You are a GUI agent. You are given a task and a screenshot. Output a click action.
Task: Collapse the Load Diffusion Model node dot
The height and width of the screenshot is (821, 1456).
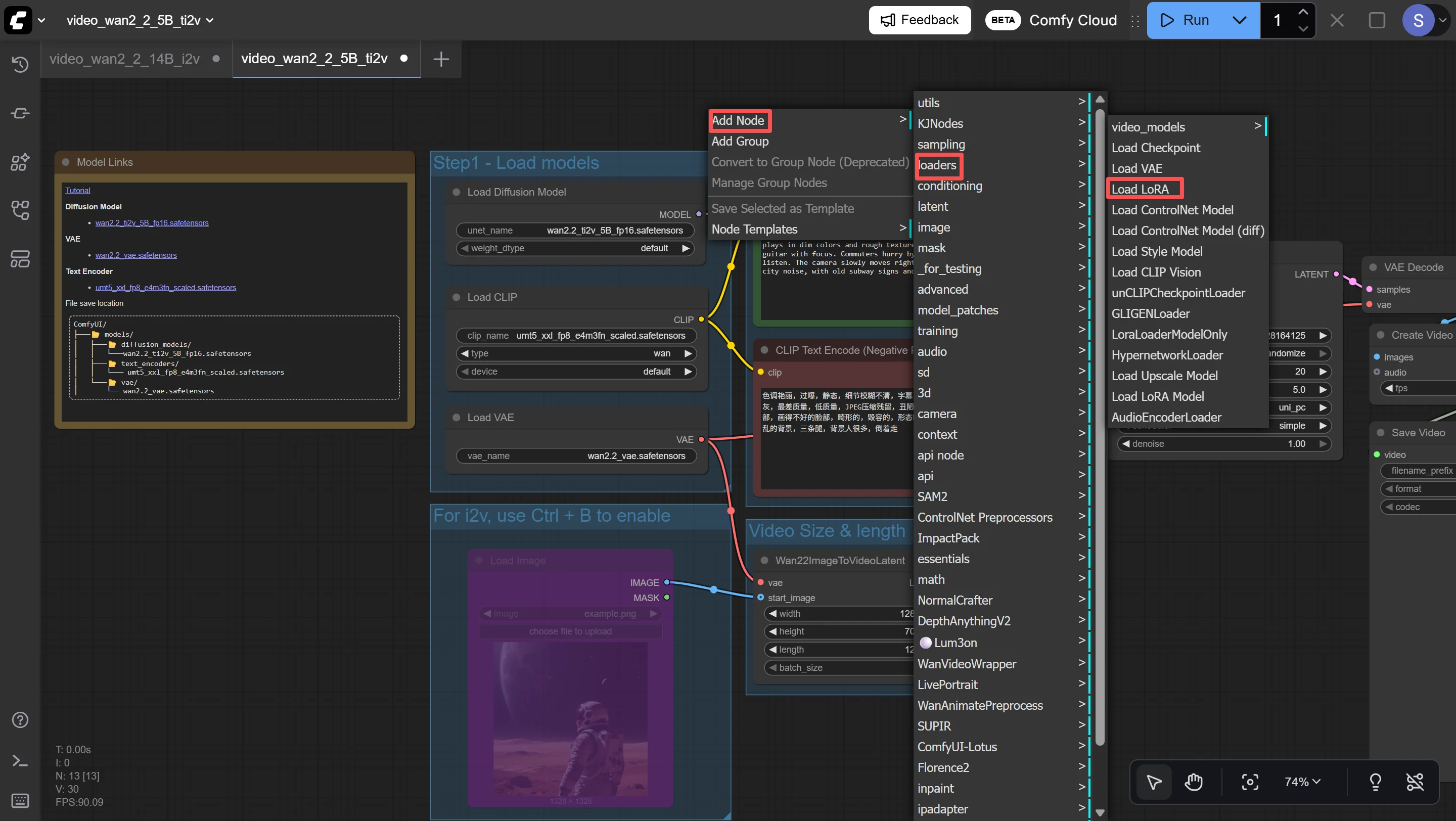[x=456, y=192]
